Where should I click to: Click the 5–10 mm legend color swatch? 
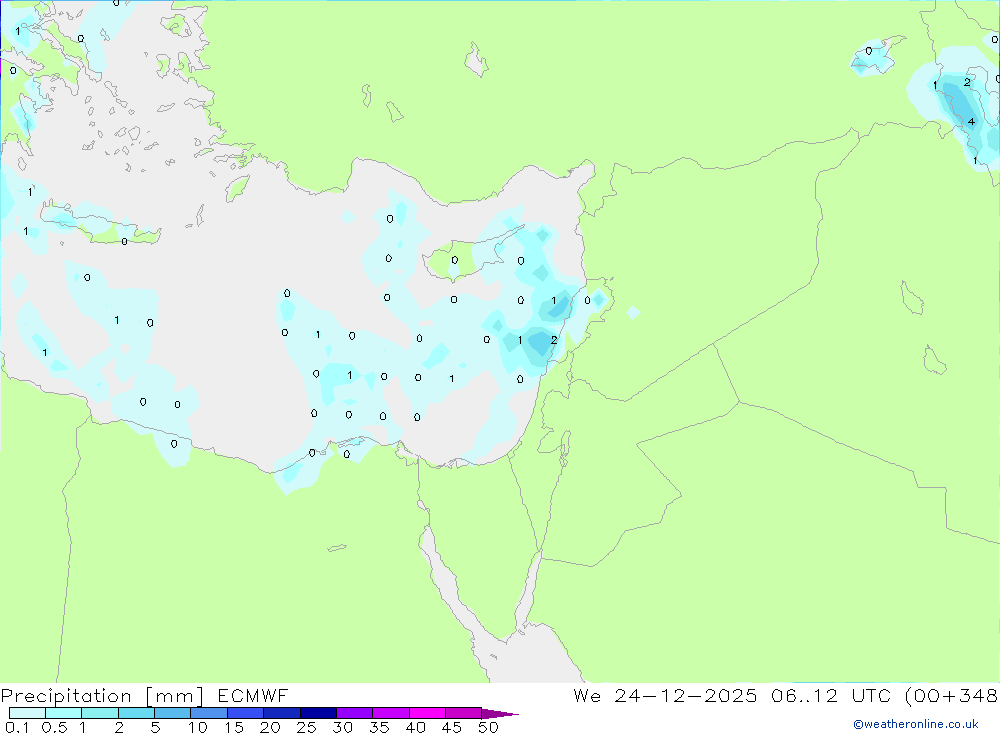pos(173,713)
